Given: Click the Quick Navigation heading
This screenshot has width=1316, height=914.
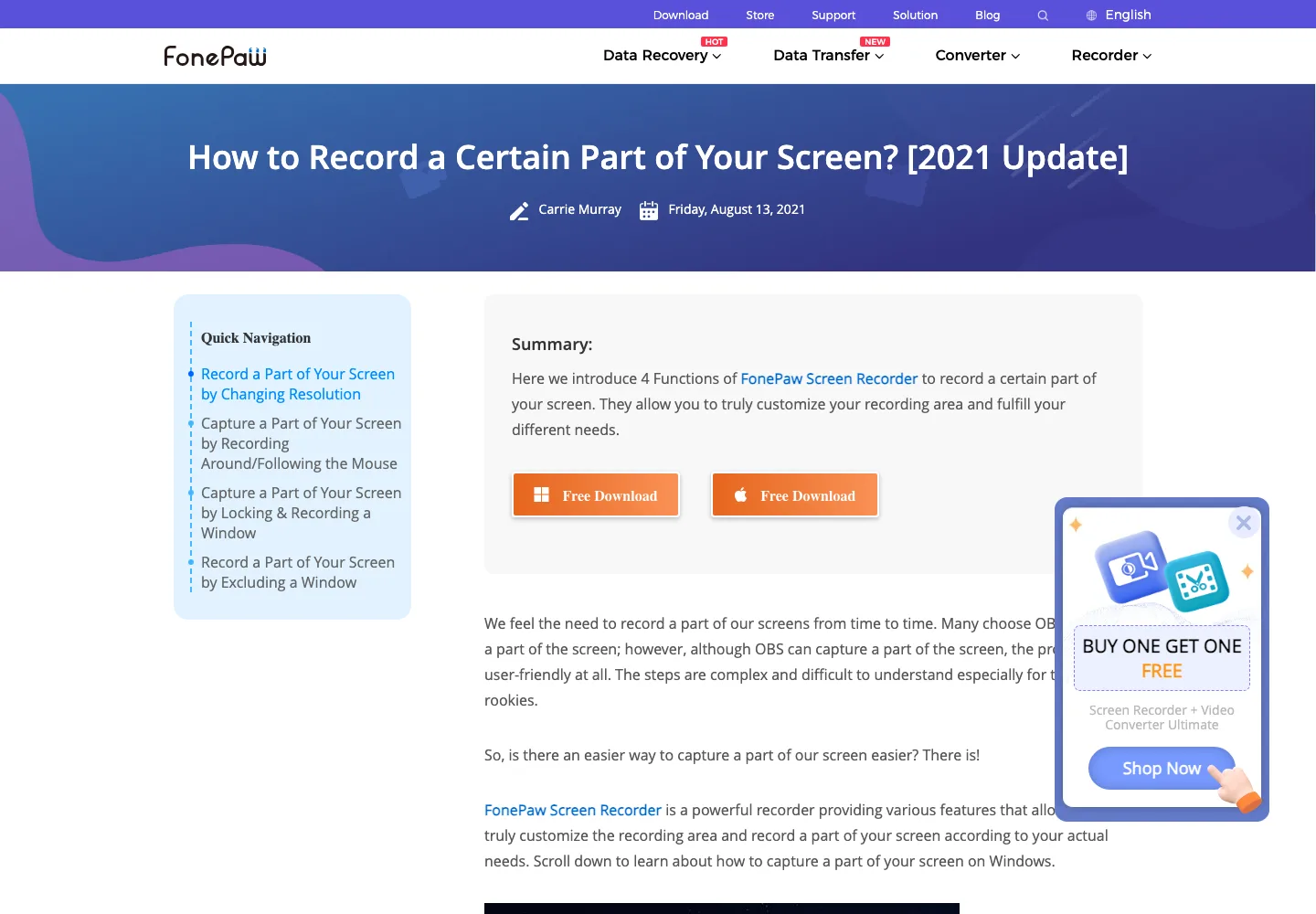Looking at the screenshot, I should (x=256, y=338).
